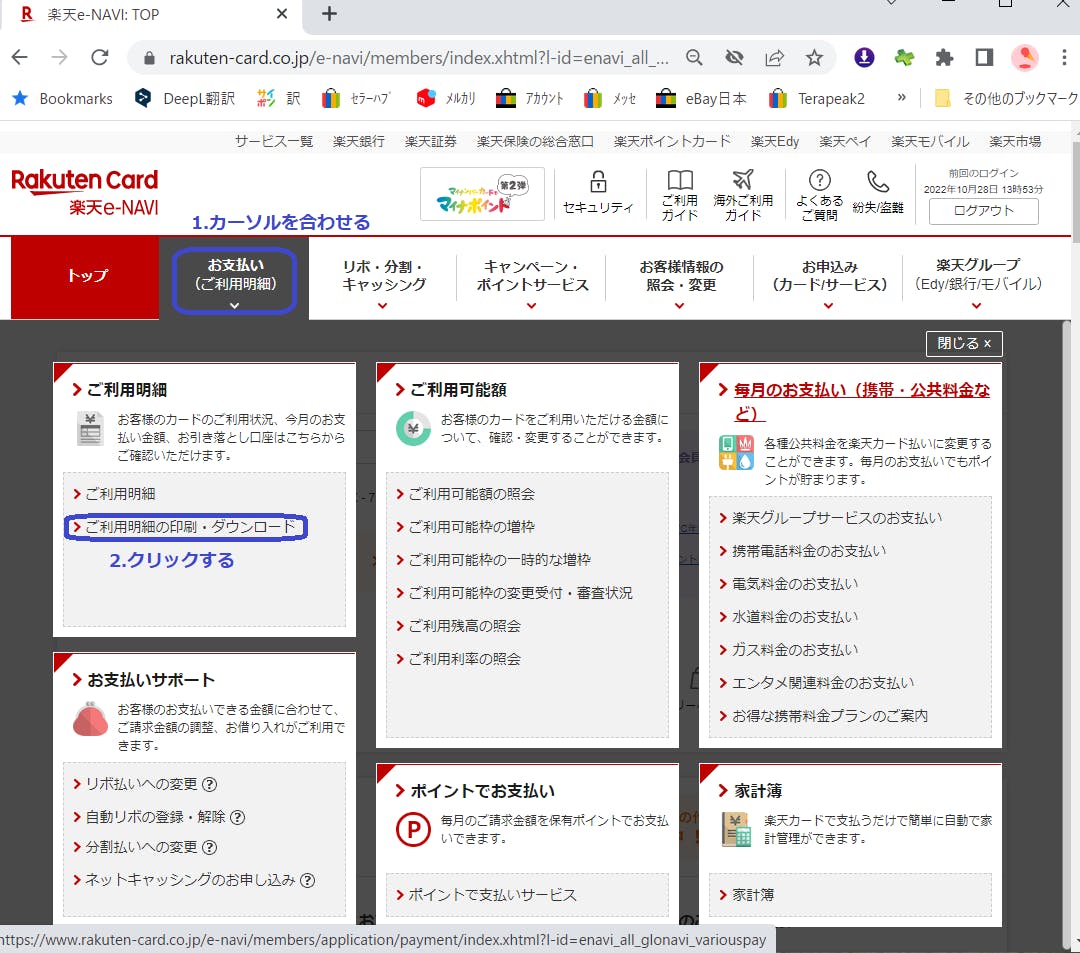The image size is (1080, 953).
Task: Click ガス料金のお支払い link
Action: point(795,650)
